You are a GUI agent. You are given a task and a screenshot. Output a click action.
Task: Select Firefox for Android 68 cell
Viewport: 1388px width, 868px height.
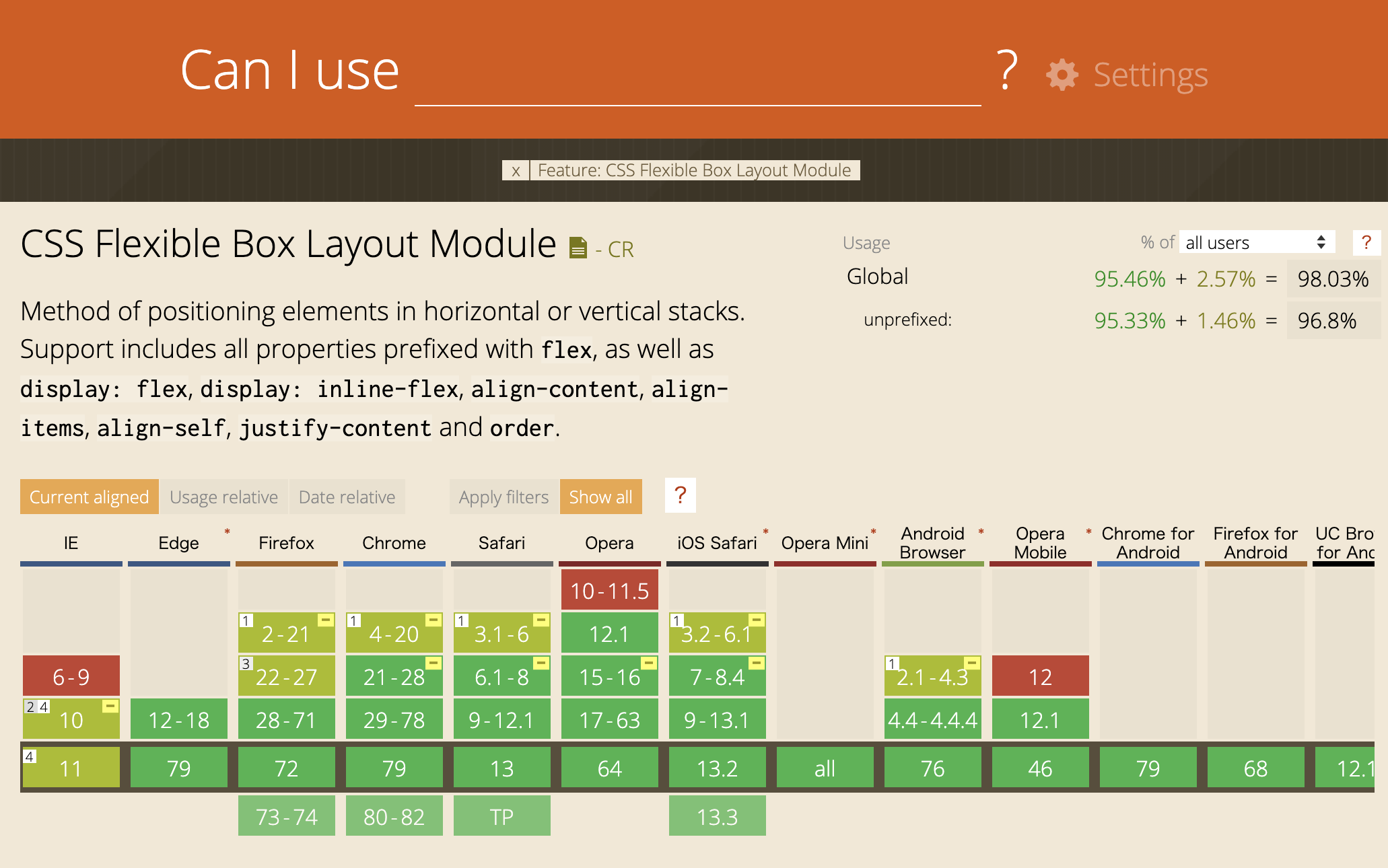pos(1256,768)
